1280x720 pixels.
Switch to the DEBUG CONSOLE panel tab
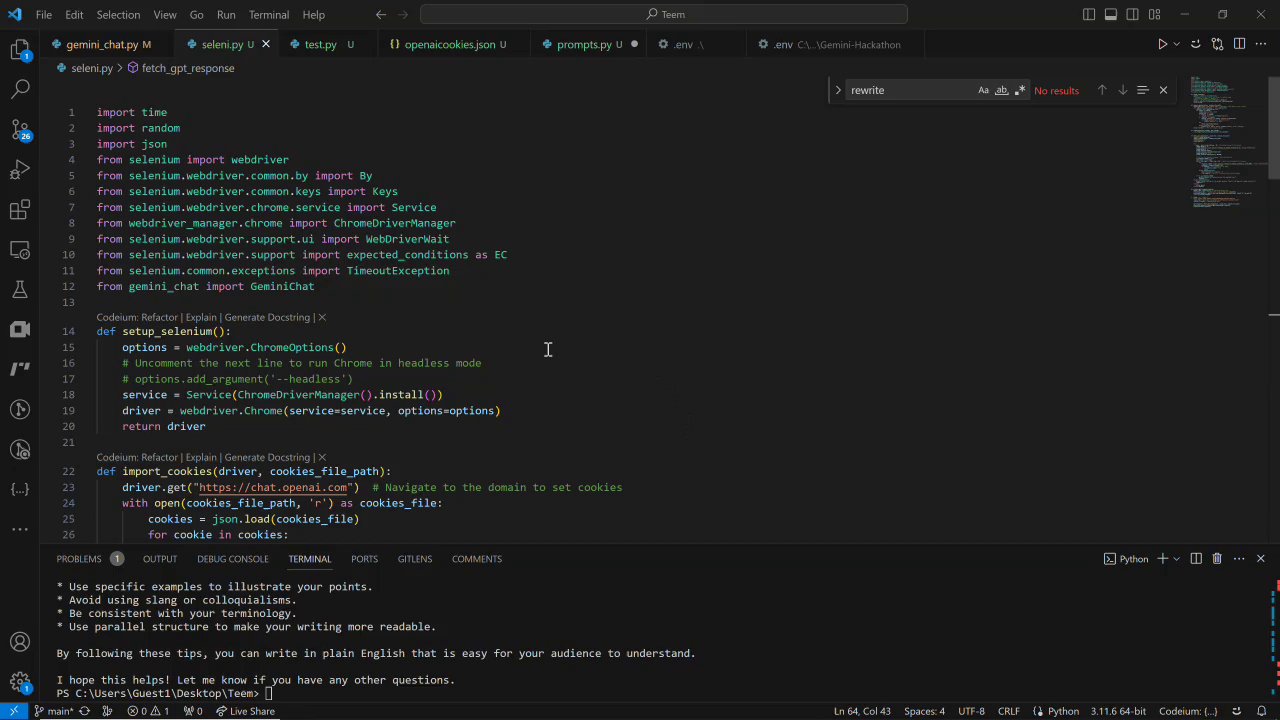coord(232,559)
